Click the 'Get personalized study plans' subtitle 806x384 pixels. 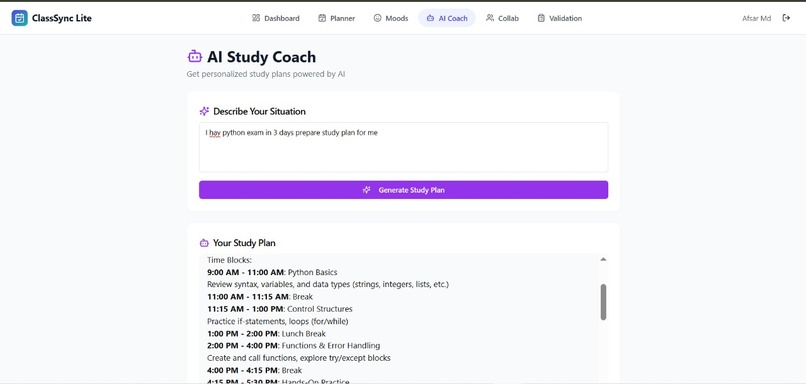click(266, 74)
